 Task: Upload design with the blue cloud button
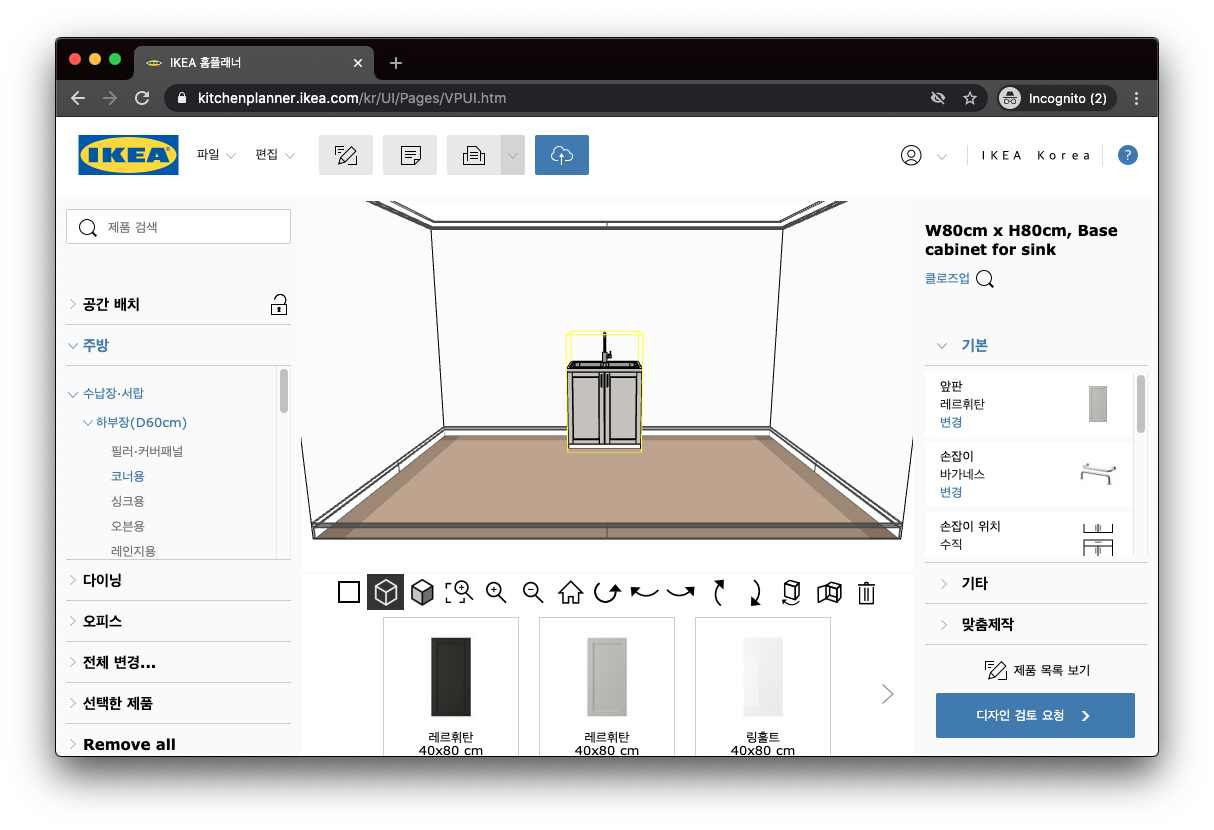[562, 155]
